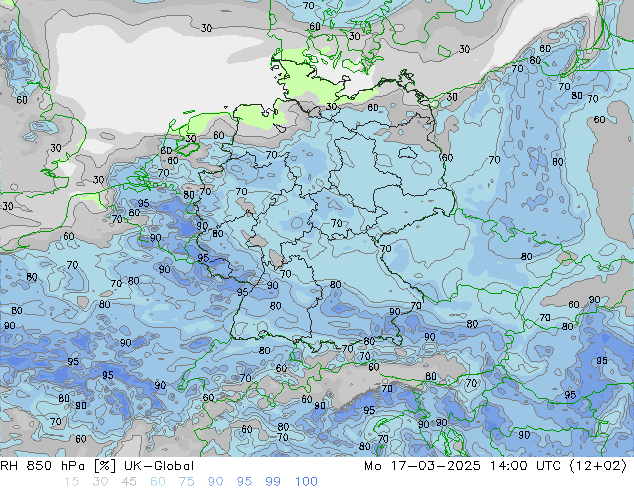The image size is (634, 490).
Task: Click legend value "90" in bottom scale
Action: coord(215,482)
